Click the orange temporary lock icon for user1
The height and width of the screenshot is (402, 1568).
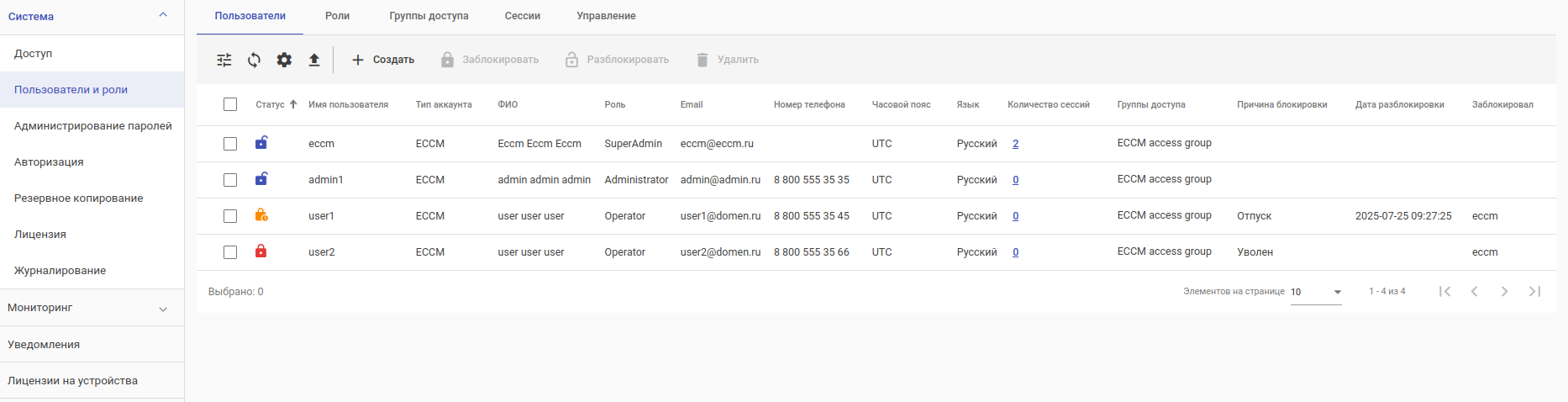(x=261, y=215)
